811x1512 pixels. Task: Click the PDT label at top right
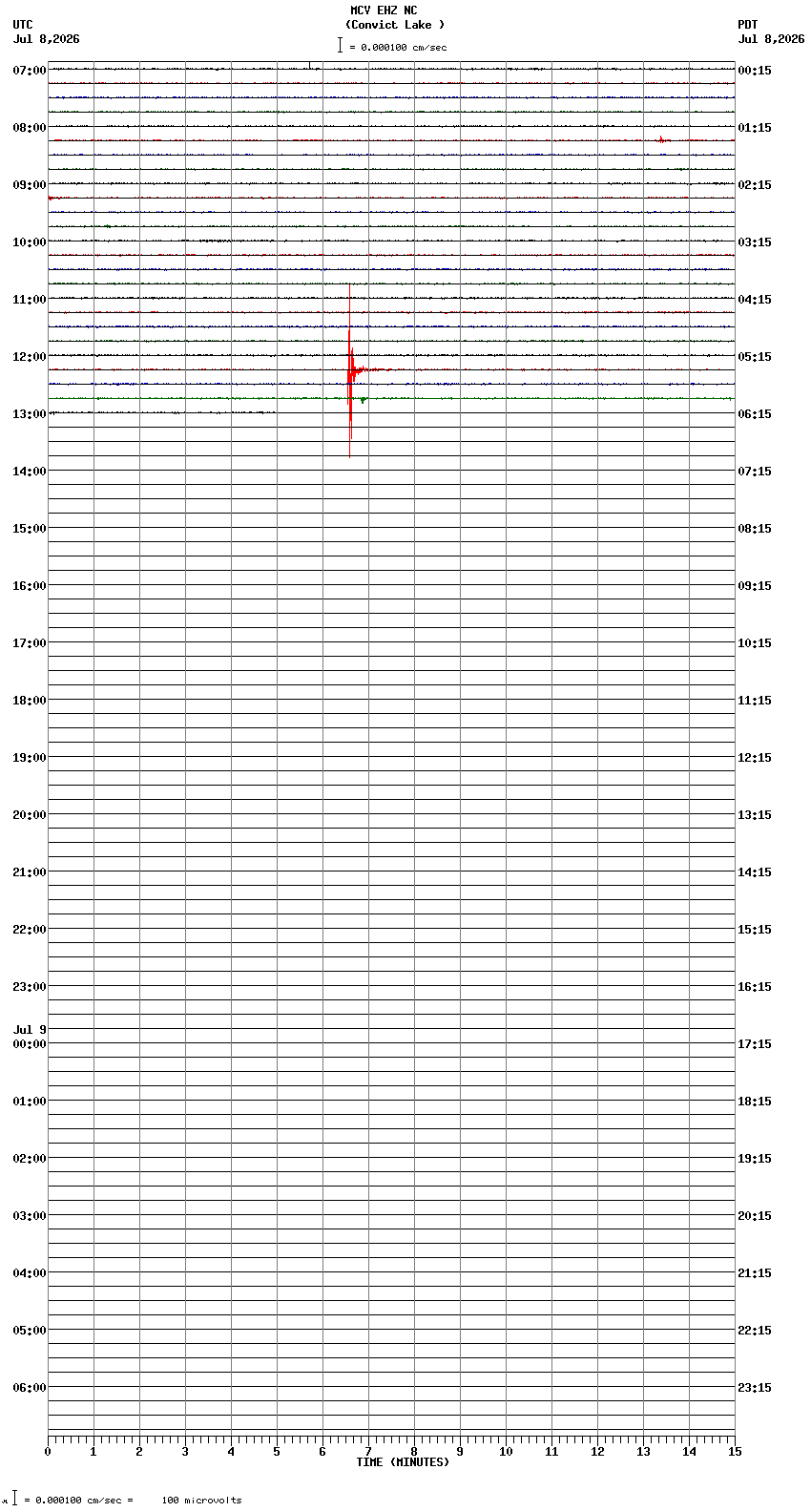[x=748, y=25]
